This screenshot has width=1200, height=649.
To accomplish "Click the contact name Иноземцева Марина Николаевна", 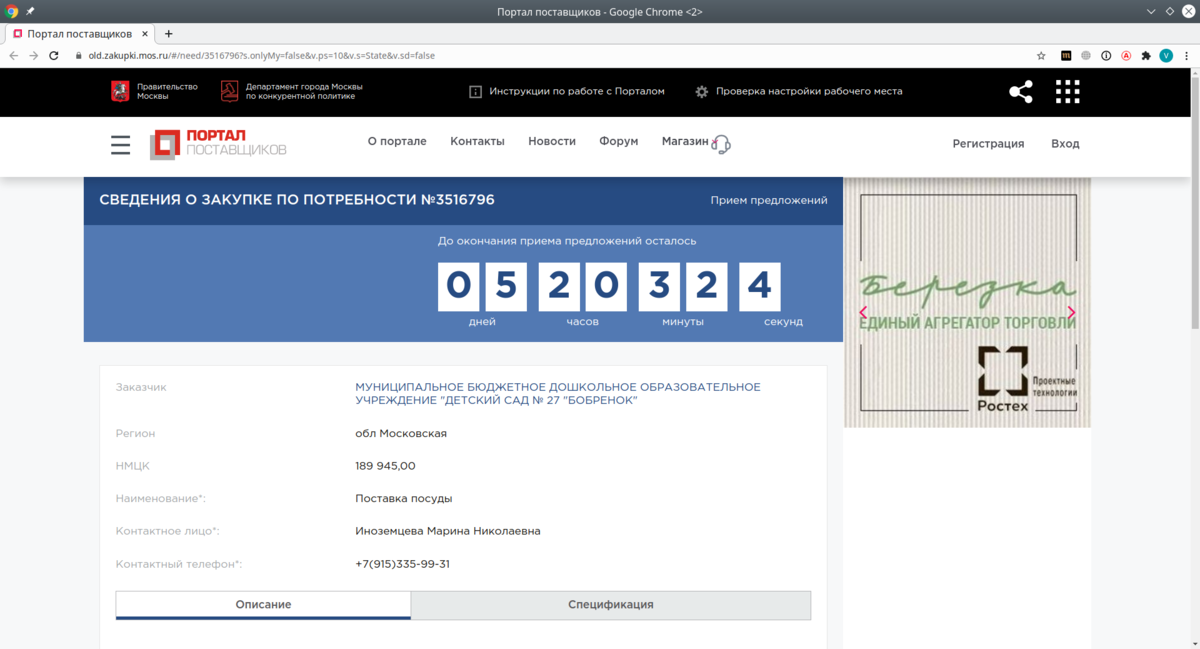I will [x=448, y=531].
